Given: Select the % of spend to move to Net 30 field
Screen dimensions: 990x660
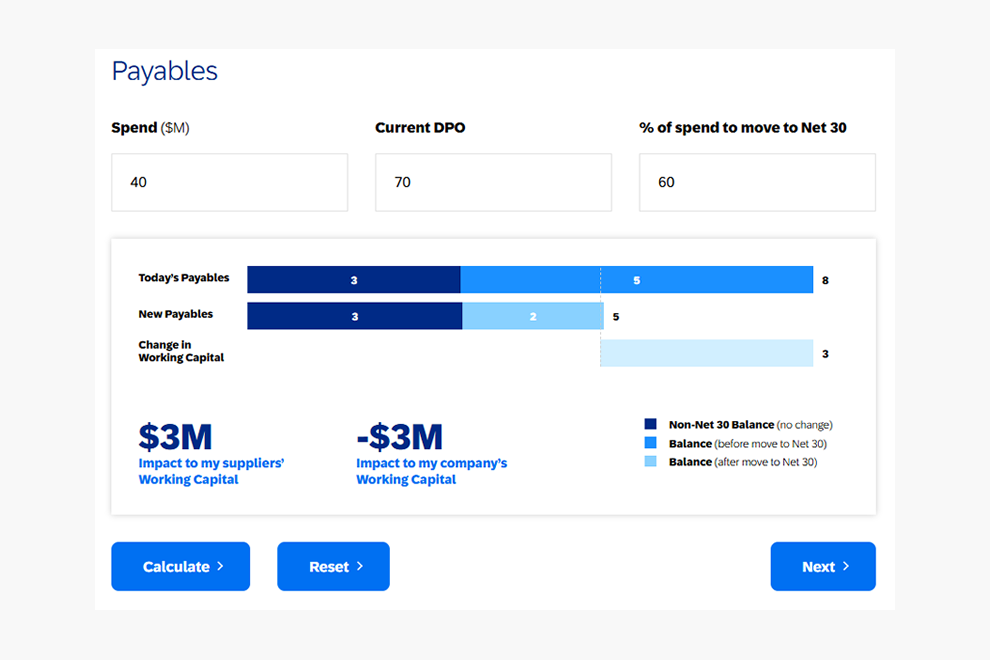Looking at the screenshot, I should [756, 182].
